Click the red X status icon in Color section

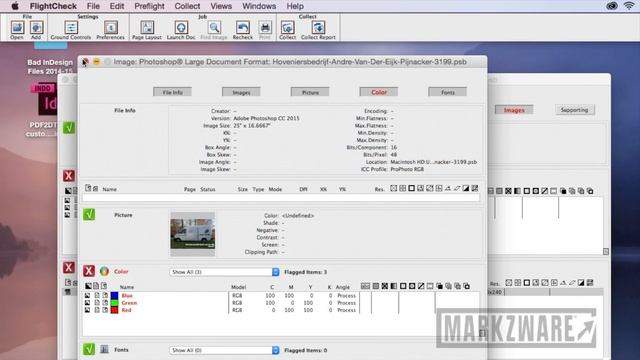[x=89, y=271]
